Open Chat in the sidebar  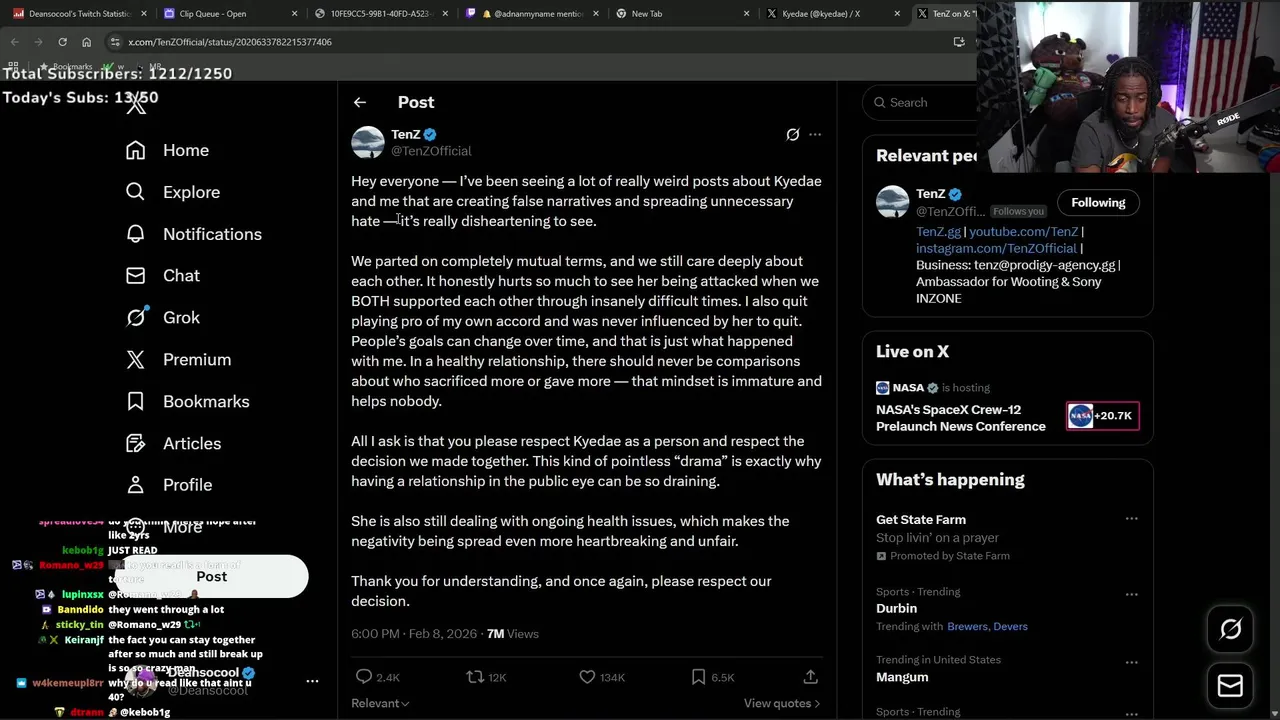(x=162, y=276)
